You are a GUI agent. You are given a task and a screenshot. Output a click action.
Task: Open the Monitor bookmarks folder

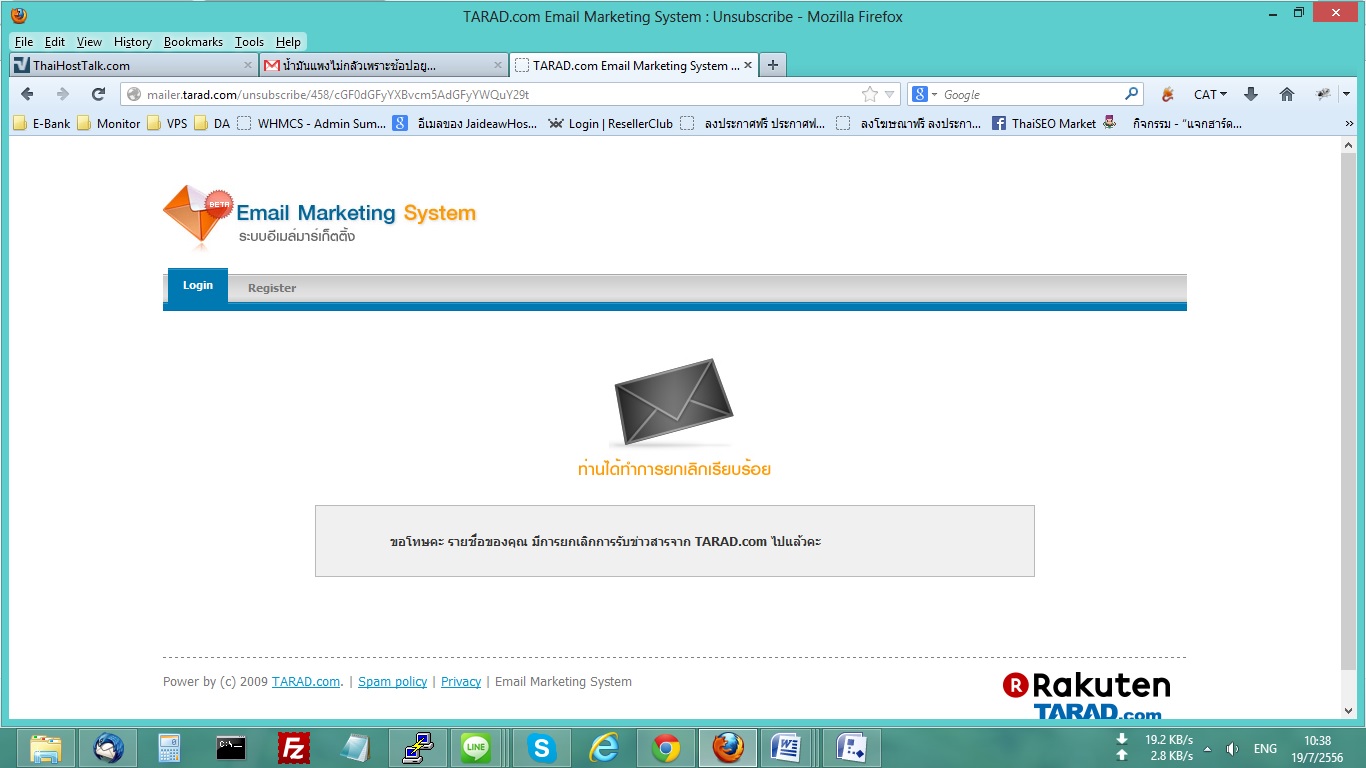click(109, 124)
